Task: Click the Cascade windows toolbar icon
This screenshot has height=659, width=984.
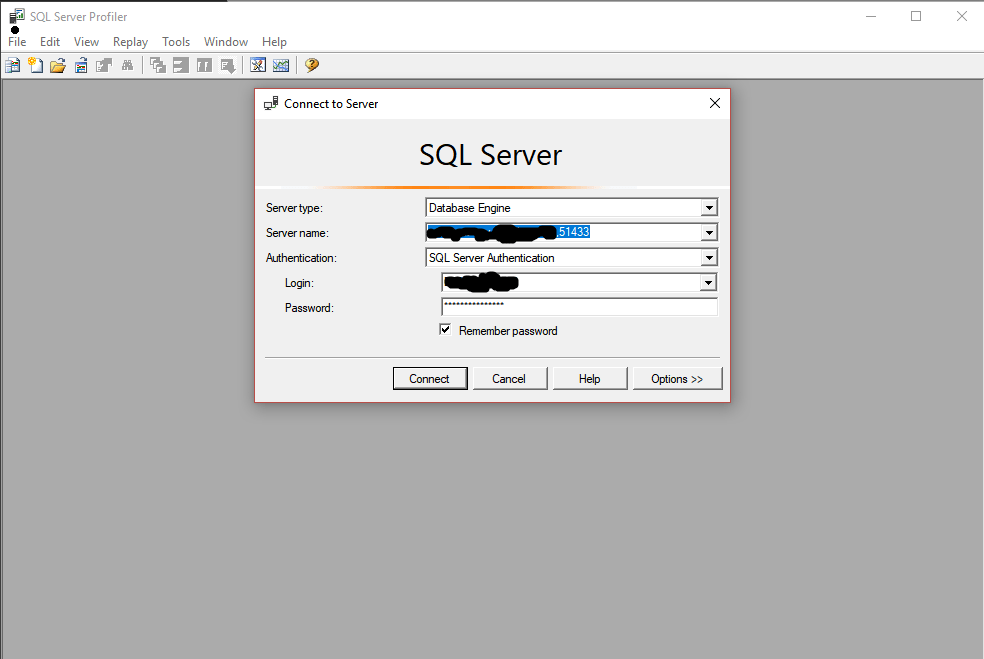Action: pos(158,65)
